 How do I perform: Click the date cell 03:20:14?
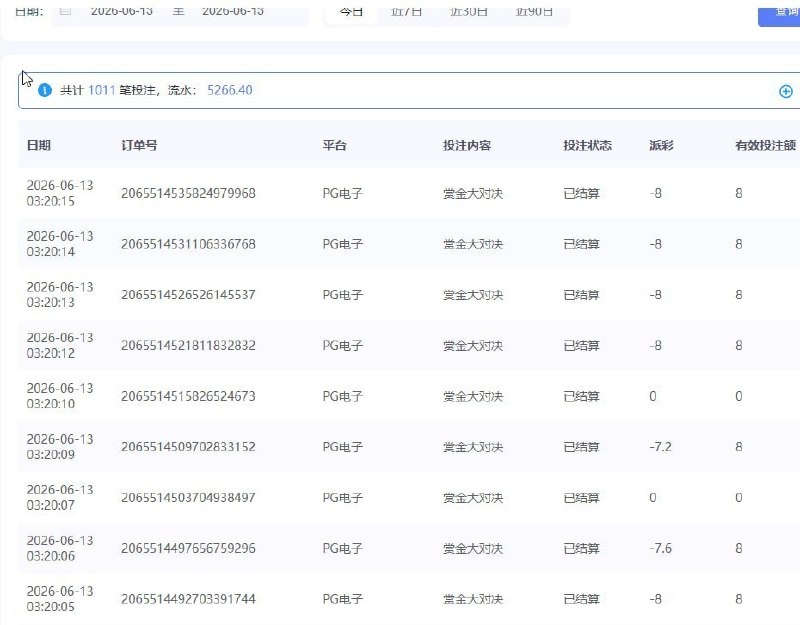click(60, 244)
